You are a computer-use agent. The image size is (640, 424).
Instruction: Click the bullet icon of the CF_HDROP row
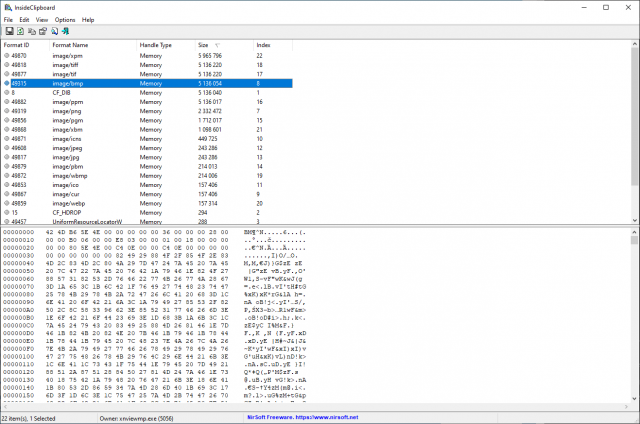coord(7,213)
